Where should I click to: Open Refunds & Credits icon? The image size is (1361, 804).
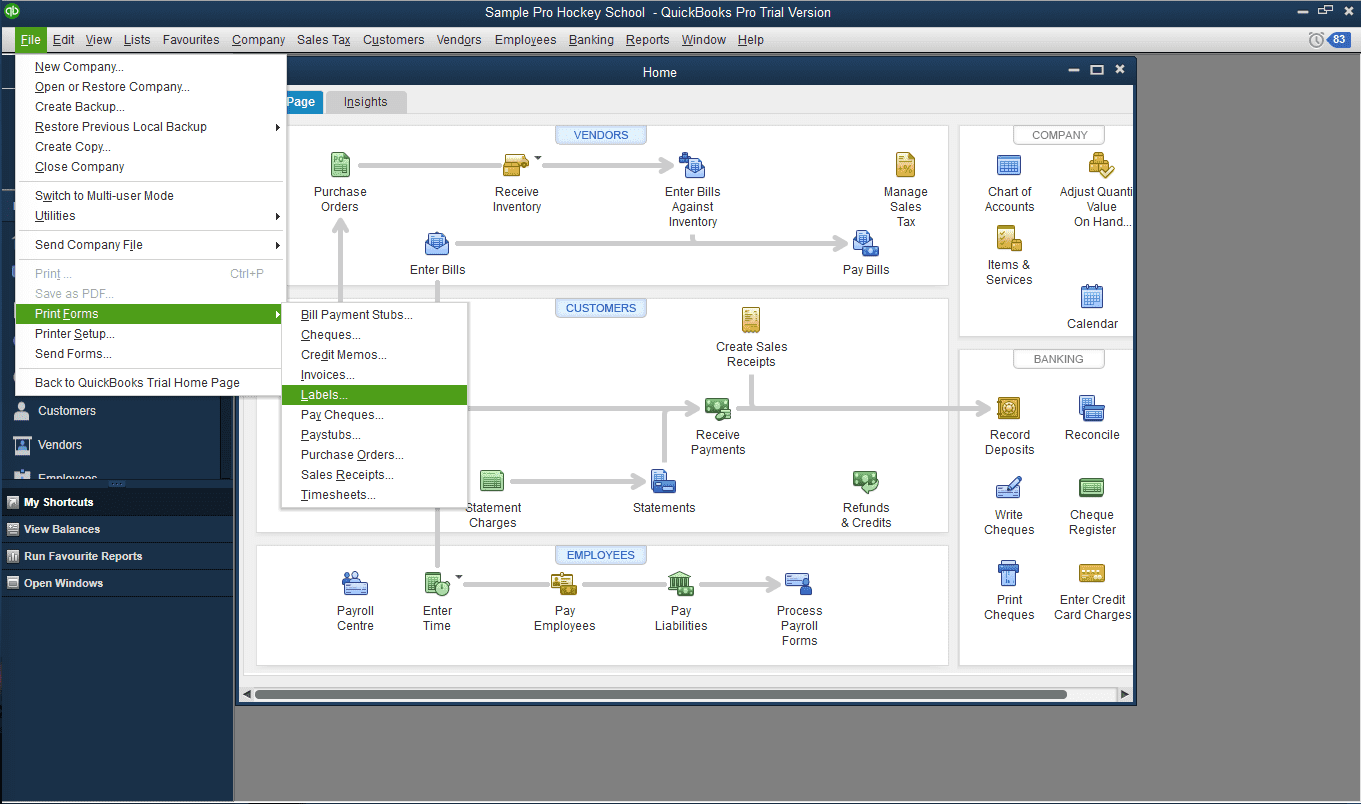pos(865,481)
